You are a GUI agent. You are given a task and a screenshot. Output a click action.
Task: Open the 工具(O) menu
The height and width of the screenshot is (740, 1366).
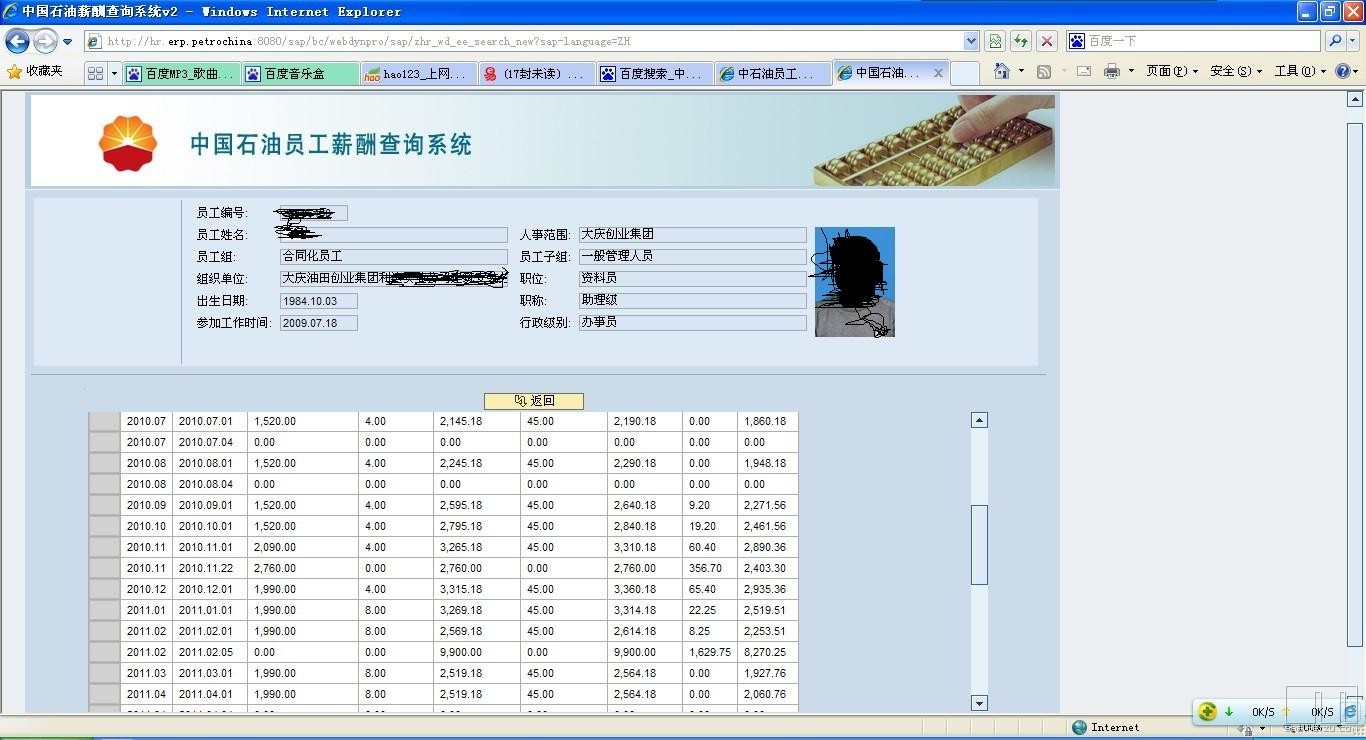point(1301,71)
